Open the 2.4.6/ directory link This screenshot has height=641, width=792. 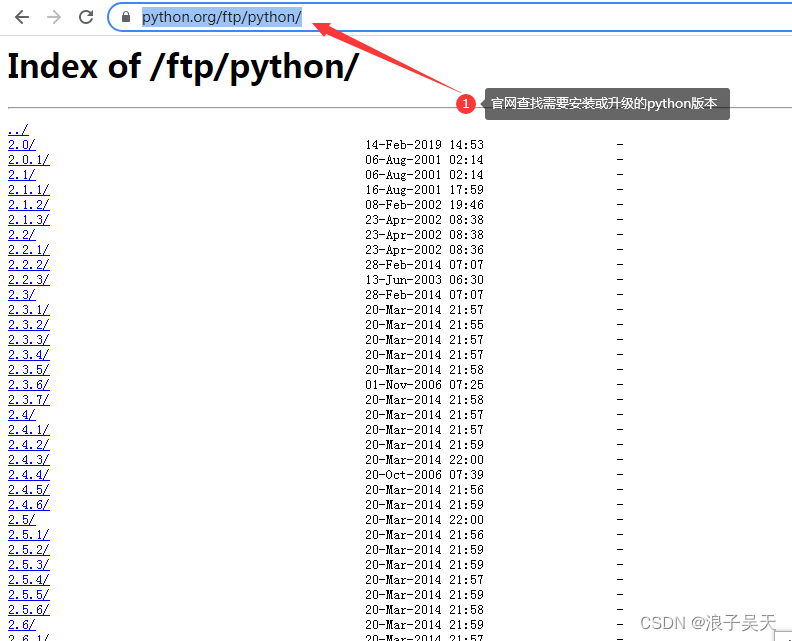point(29,505)
